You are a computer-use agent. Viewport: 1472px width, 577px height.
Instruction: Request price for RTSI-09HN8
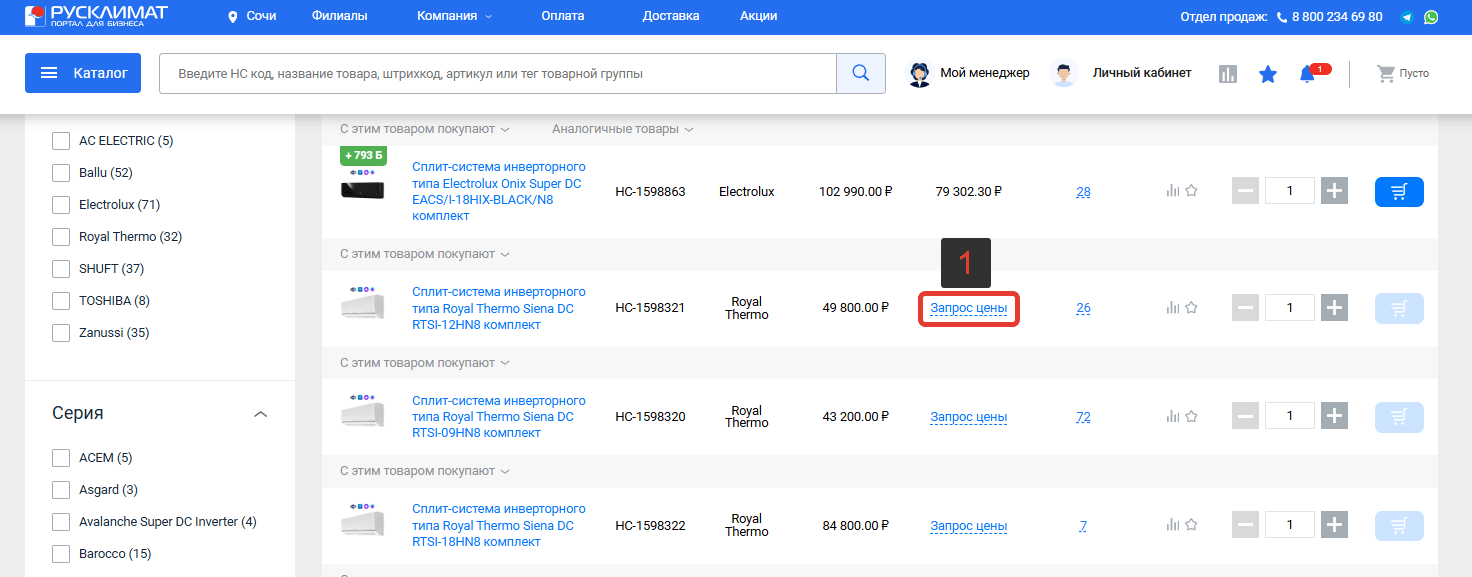point(968,417)
